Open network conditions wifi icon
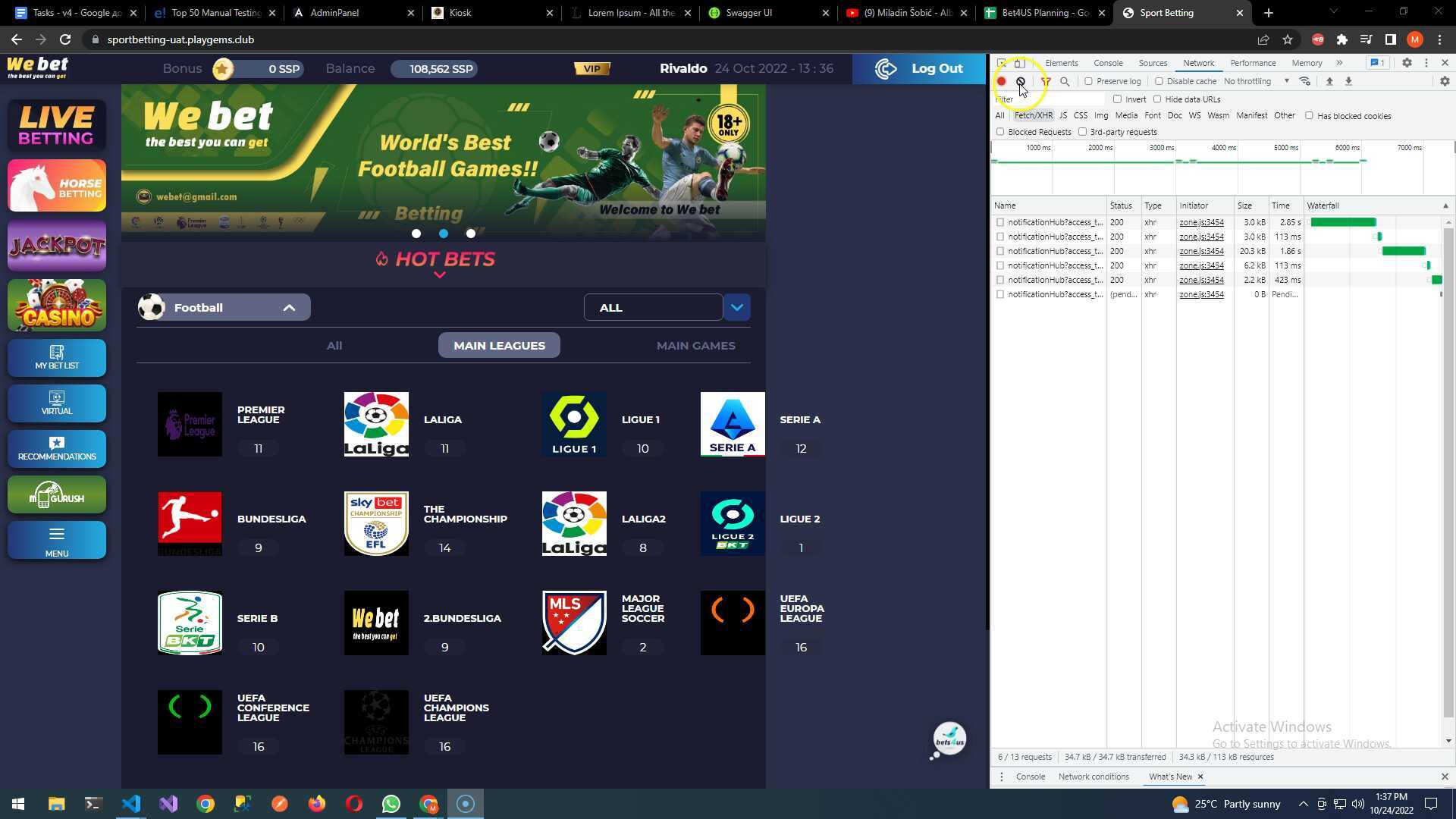The image size is (1456, 819). (x=1305, y=81)
